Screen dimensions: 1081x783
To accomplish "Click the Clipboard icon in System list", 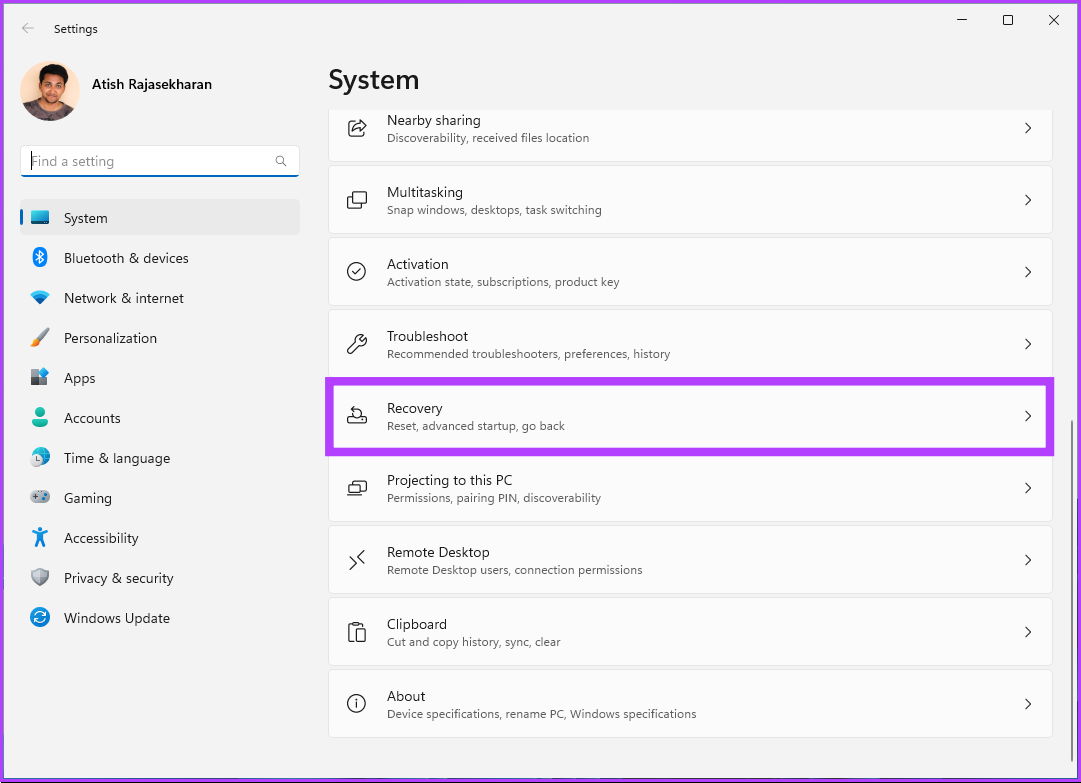I will coord(357,632).
